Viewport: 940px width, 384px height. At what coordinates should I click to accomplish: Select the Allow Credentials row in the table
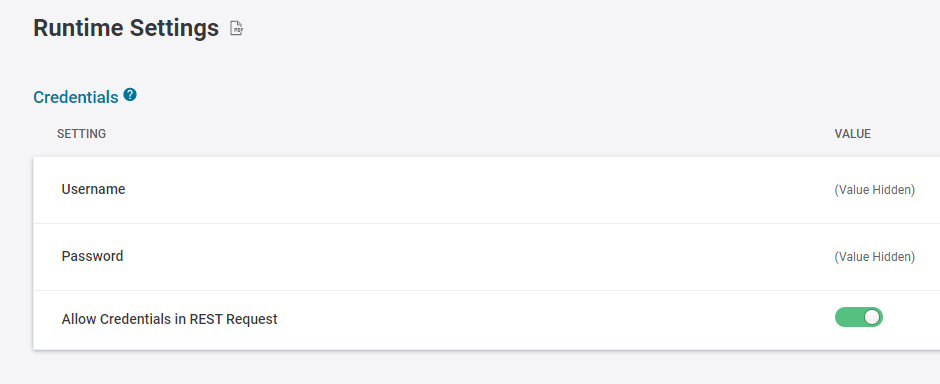(486, 320)
